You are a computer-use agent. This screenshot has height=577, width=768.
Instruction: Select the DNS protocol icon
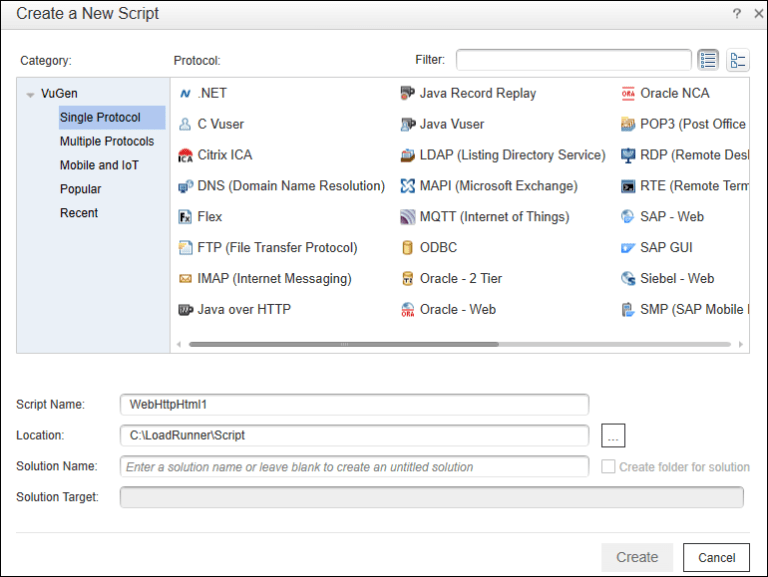tap(185, 186)
